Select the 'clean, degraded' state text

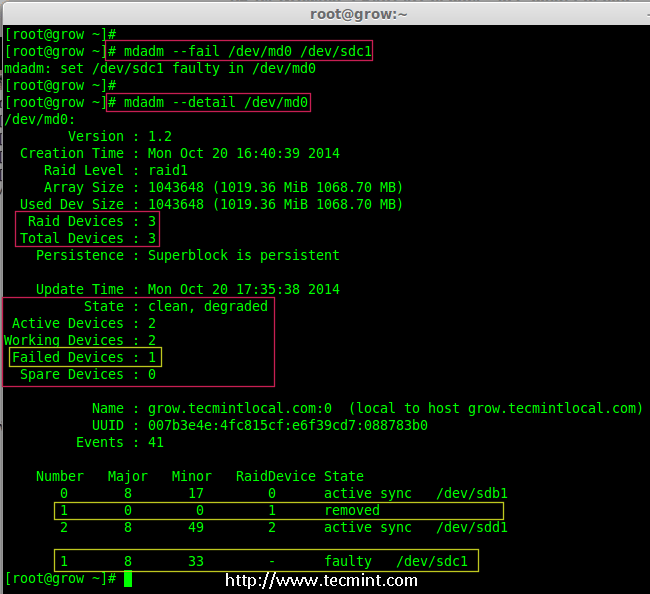click(x=208, y=306)
